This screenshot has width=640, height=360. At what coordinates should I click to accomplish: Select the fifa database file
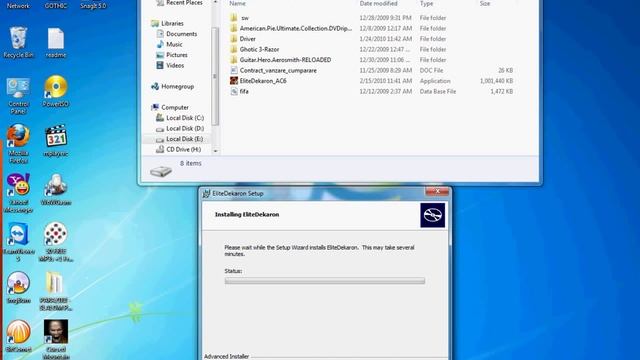coord(244,92)
